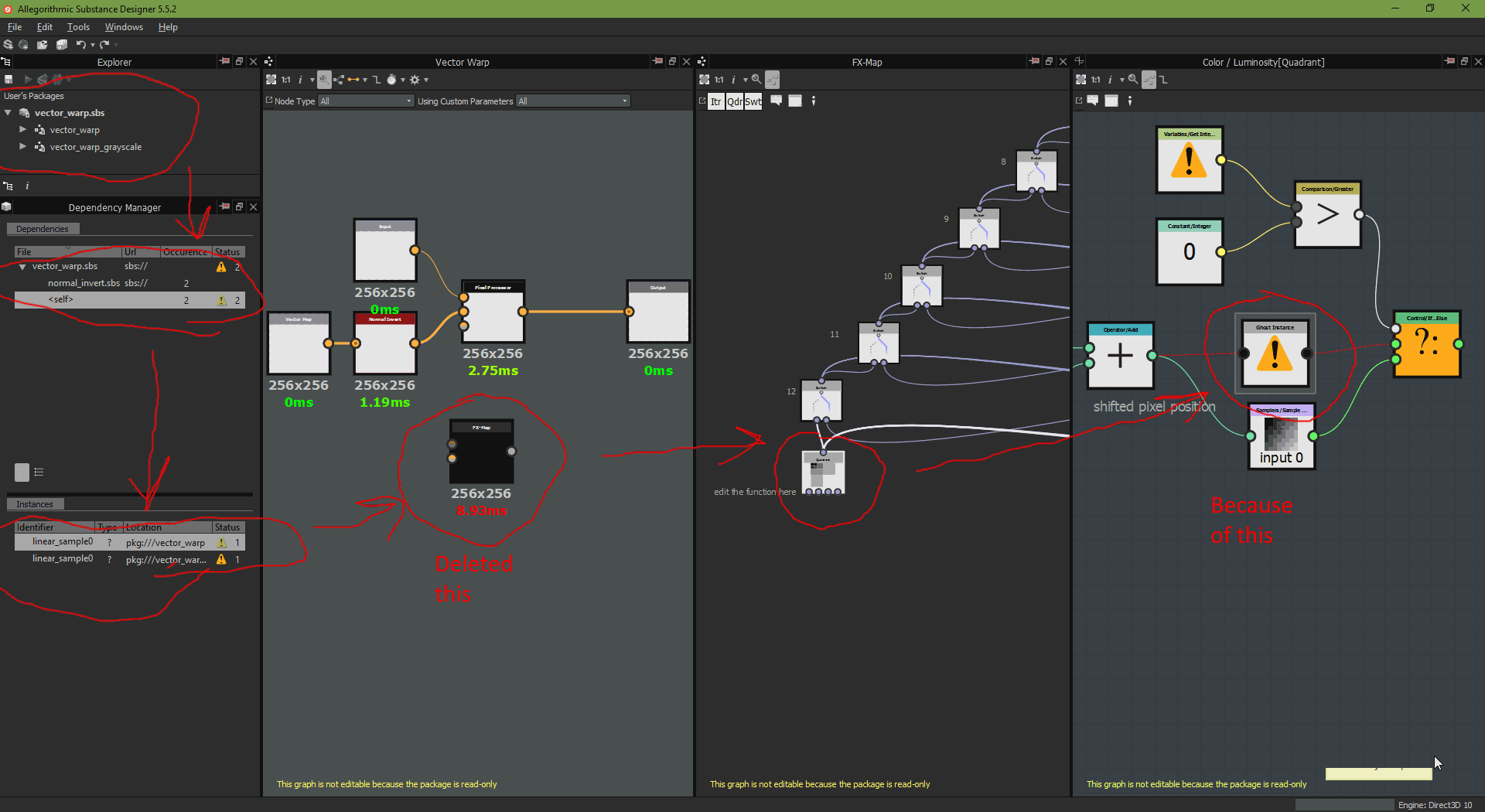Click the link display icon in Vector Warp
1485x812 pixels.
point(353,80)
